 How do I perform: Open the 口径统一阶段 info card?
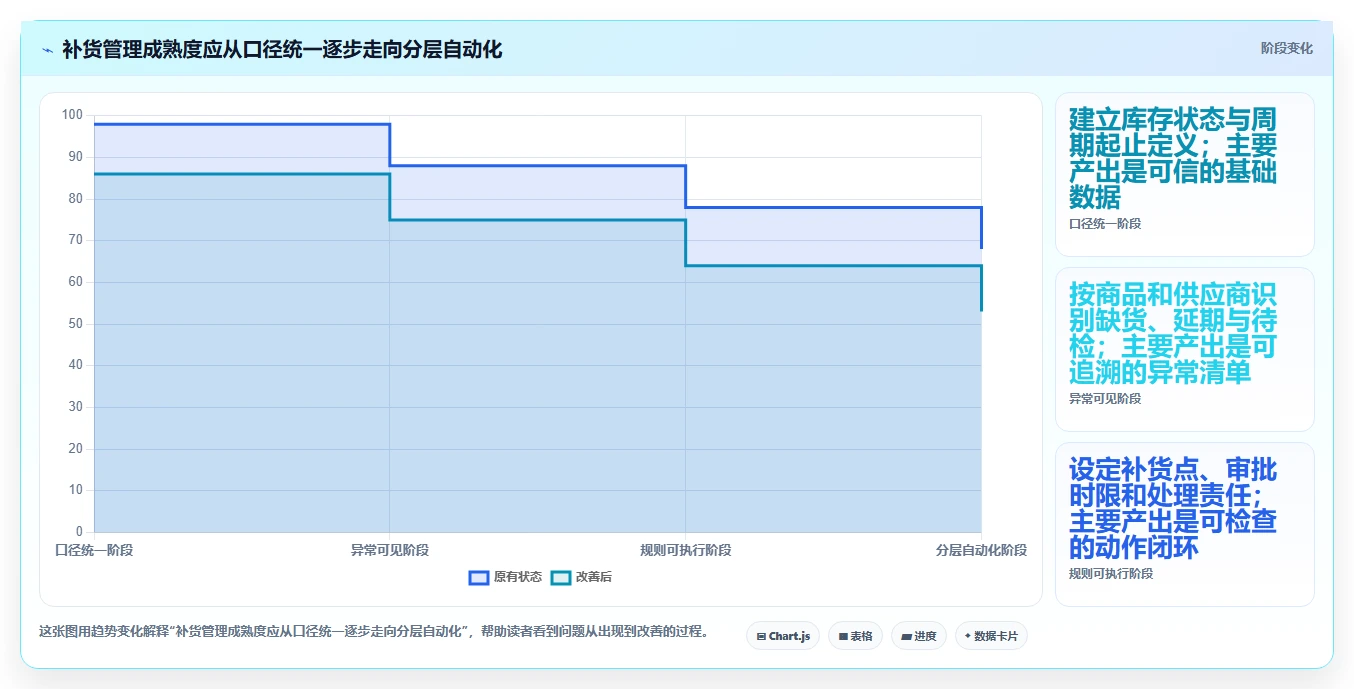click(x=1184, y=175)
